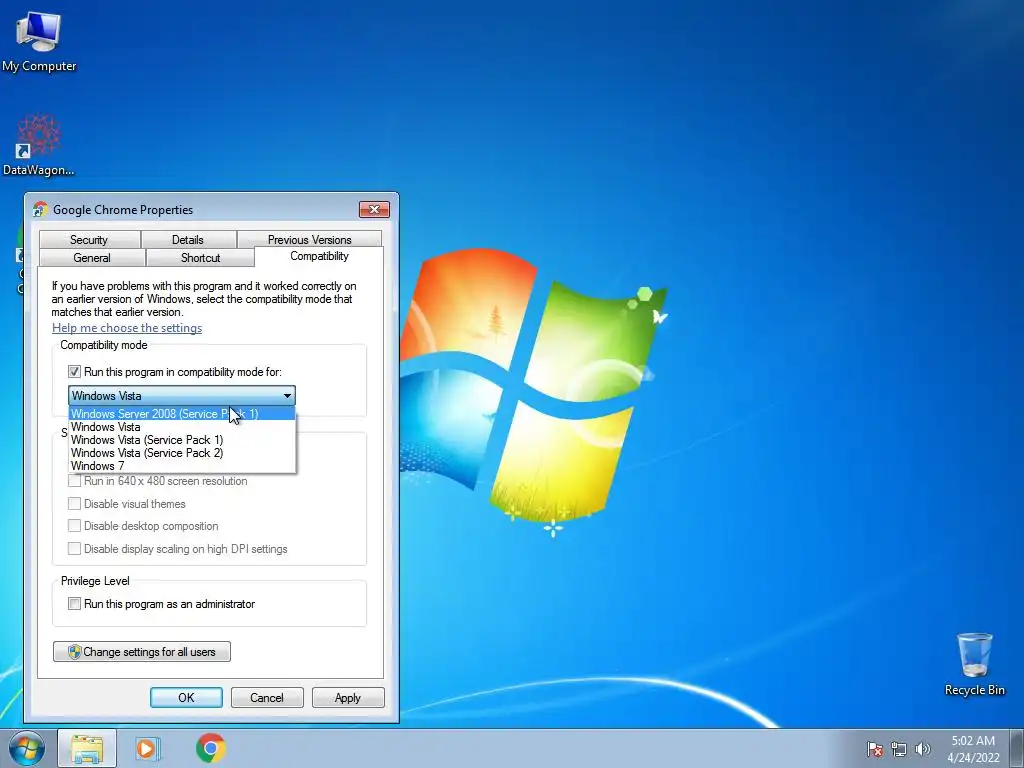This screenshot has height=768, width=1024.
Task: Switch to the Shortcut tab
Action: pos(200,257)
